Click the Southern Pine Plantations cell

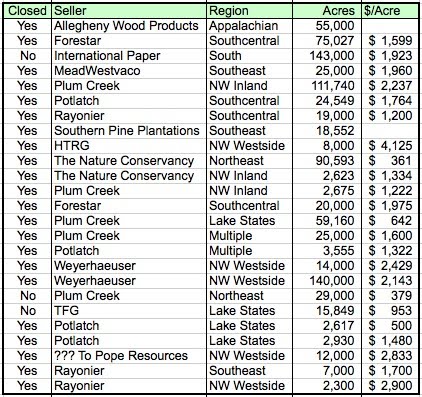coord(129,131)
